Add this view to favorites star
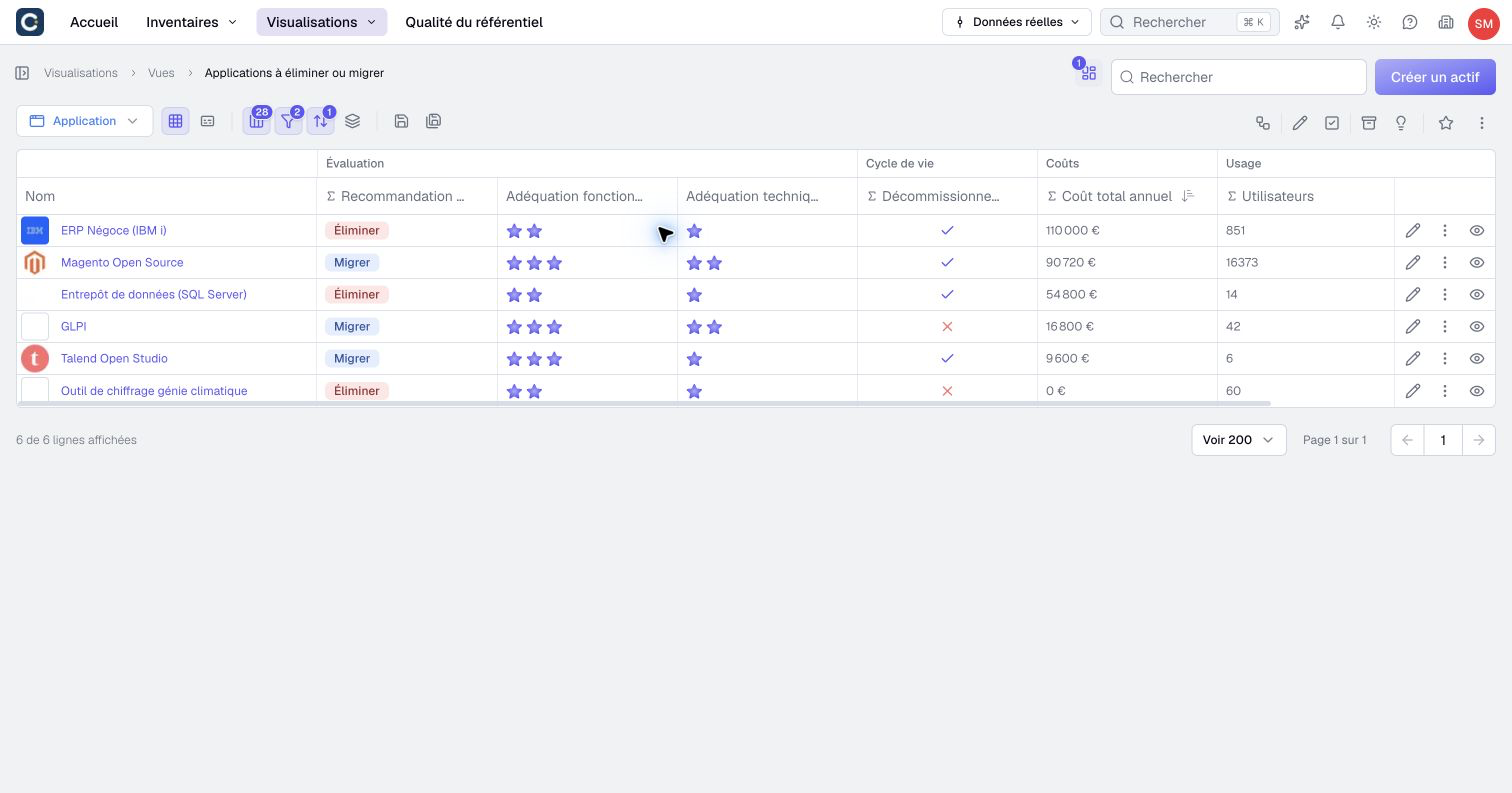This screenshot has width=1512, height=793. click(x=1446, y=123)
